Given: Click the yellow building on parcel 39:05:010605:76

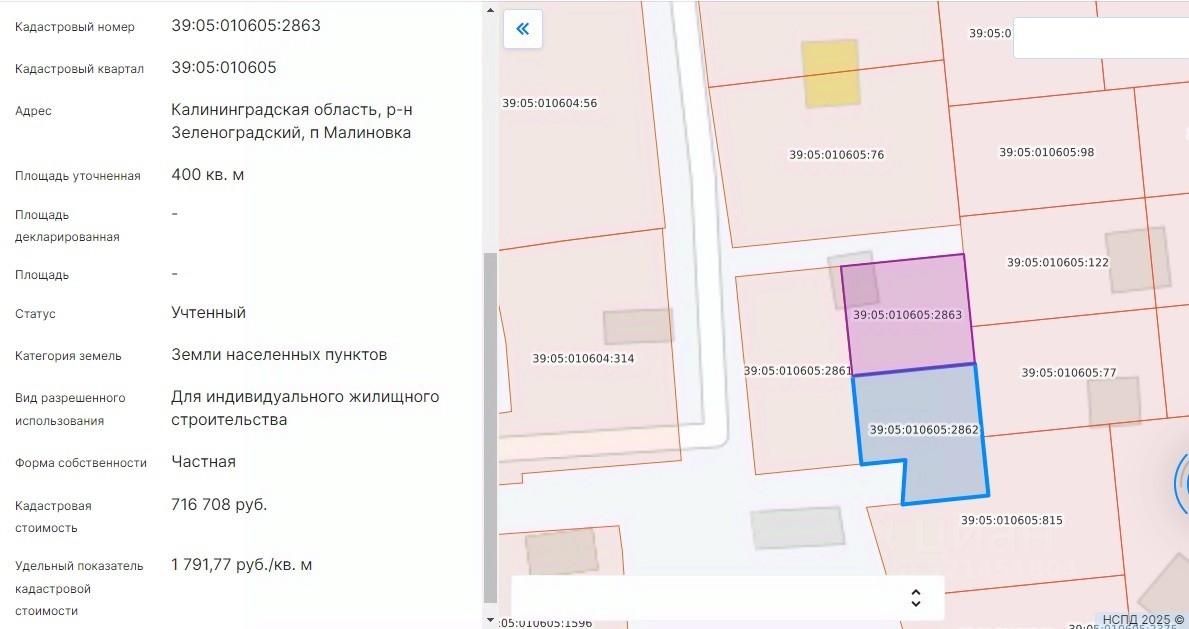Looking at the screenshot, I should (x=831, y=74).
